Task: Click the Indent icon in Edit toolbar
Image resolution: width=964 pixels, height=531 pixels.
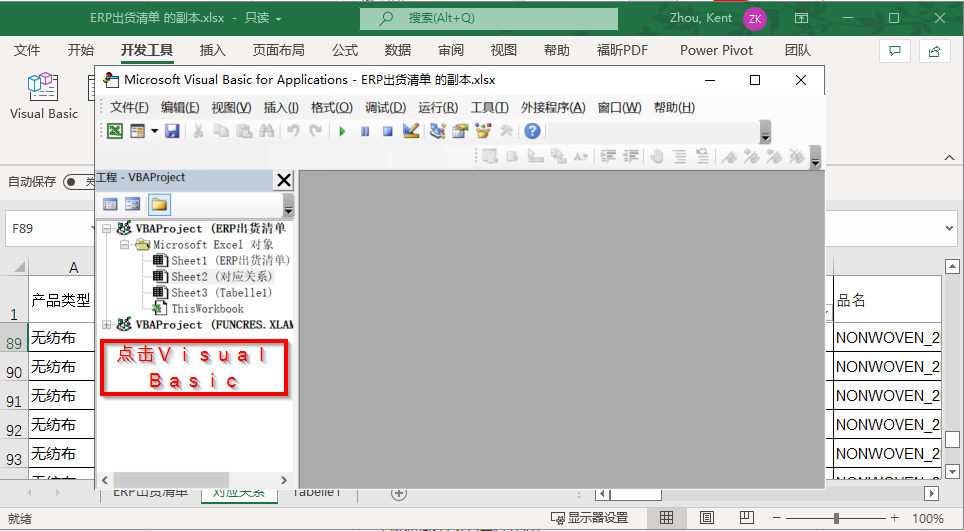Action: pyautogui.click(x=608, y=157)
